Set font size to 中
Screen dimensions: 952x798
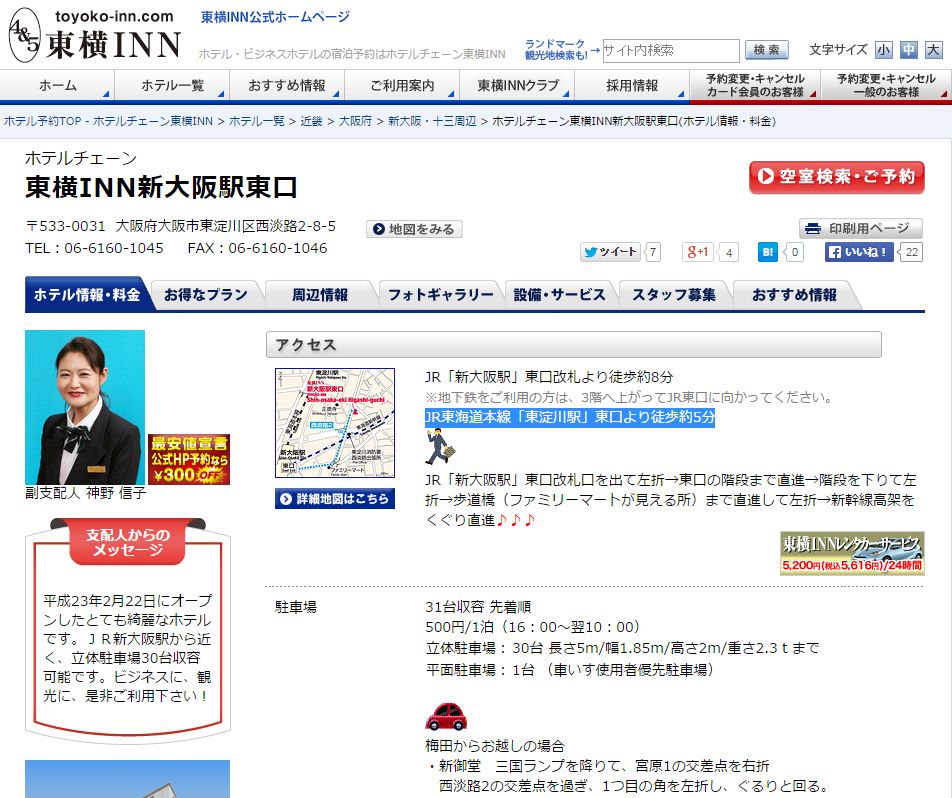pyautogui.click(x=908, y=49)
